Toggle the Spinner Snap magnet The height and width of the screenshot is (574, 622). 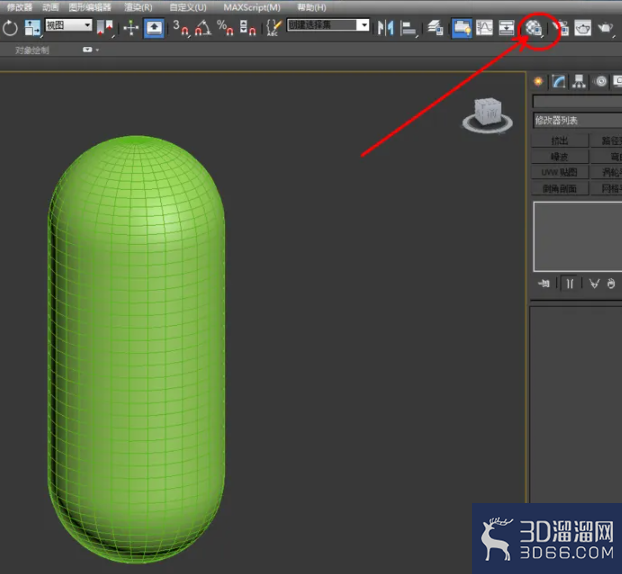pyautogui.click(x=248, y=28)
